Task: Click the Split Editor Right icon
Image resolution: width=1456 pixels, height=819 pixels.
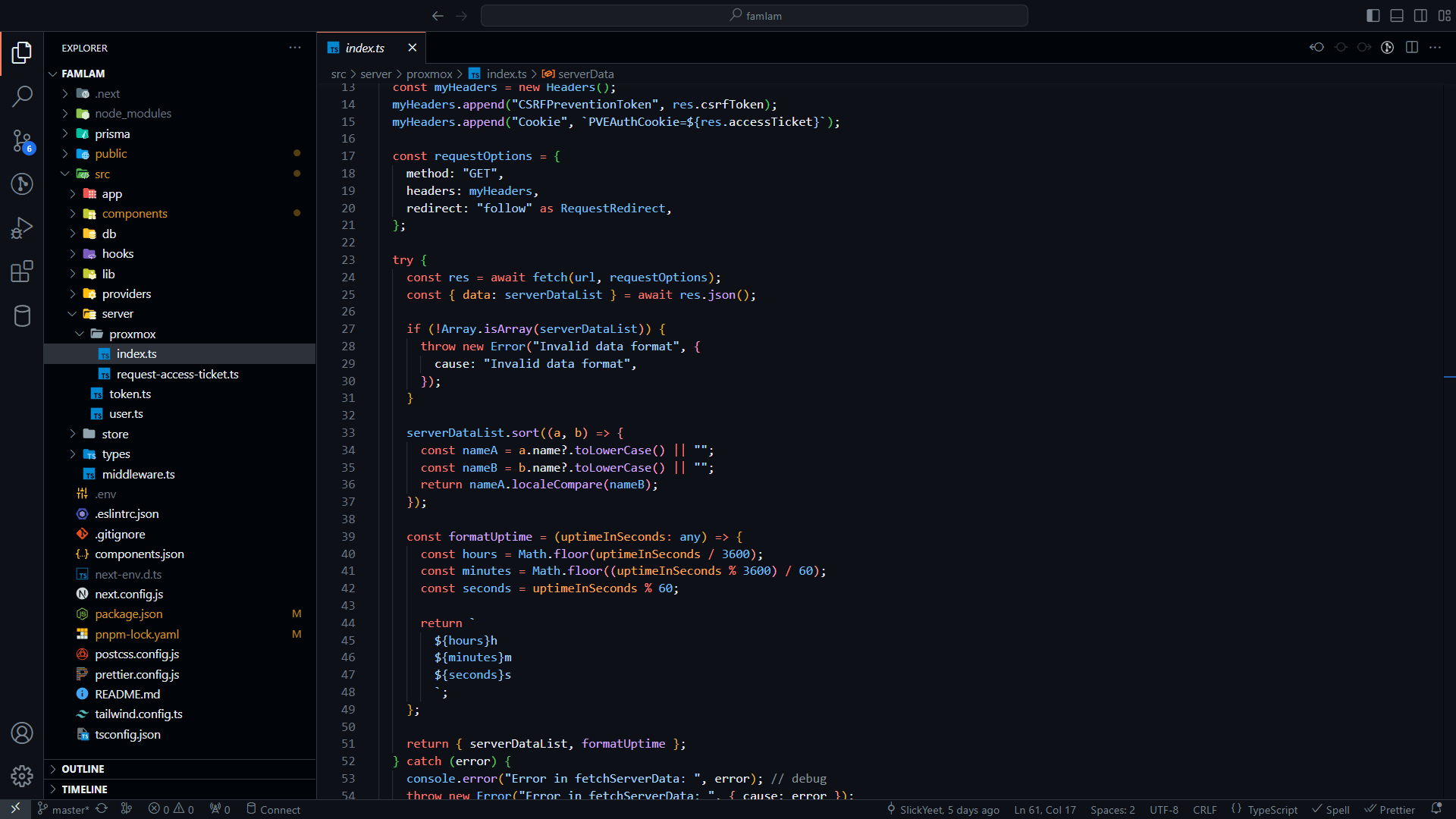Action: tap(1411, 47)
